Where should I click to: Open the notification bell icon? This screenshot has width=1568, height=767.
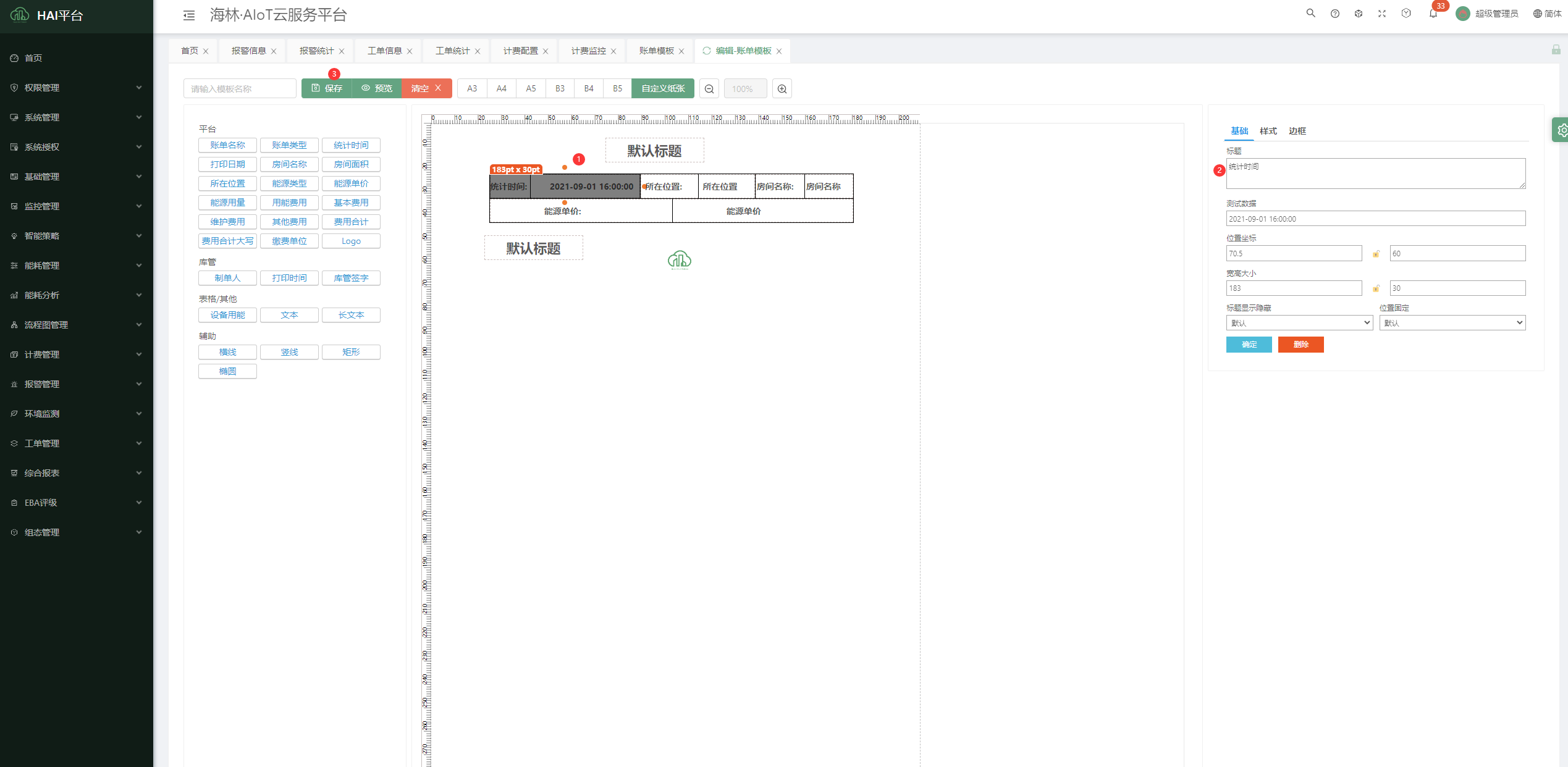click(x=1433, y=14)
